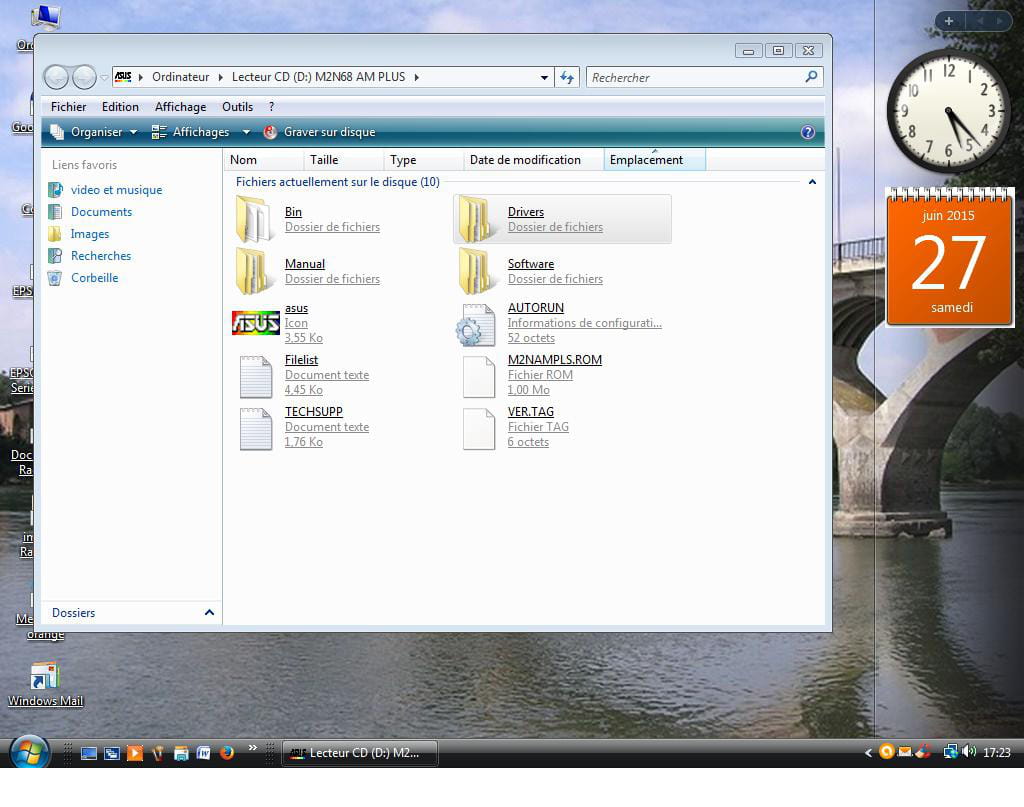Click the refresh arrows button in address bar
This screenshot has width=1024, height=807.
coord(567,77)
